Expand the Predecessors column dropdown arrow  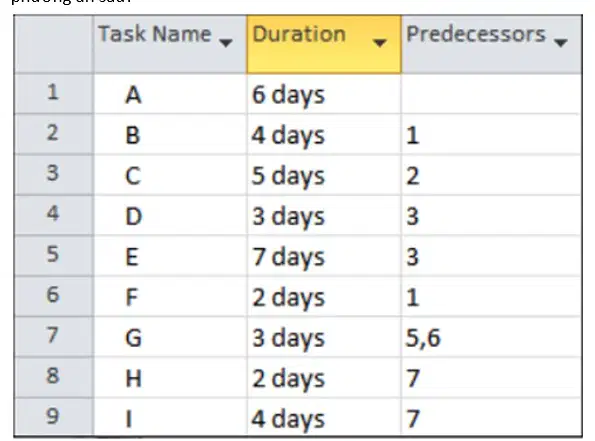(x=560, y=43)
